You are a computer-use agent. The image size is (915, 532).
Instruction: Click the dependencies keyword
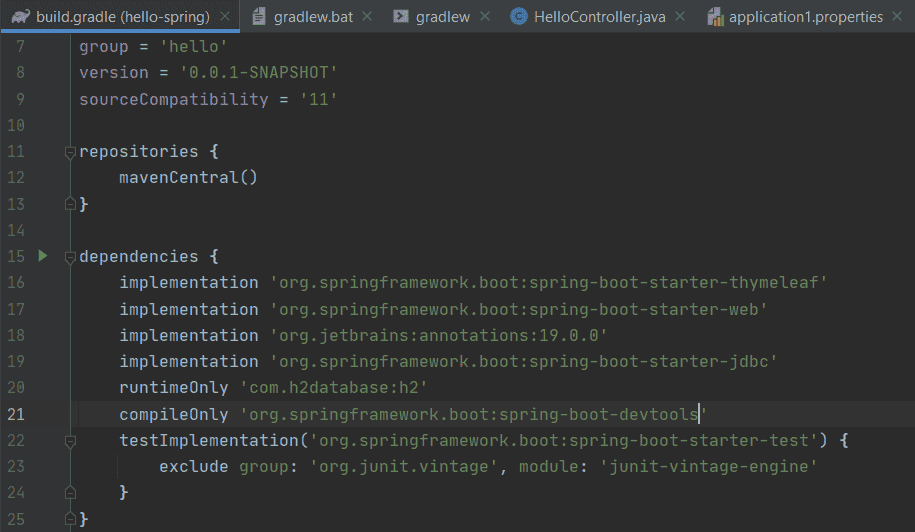click(138, 257)
